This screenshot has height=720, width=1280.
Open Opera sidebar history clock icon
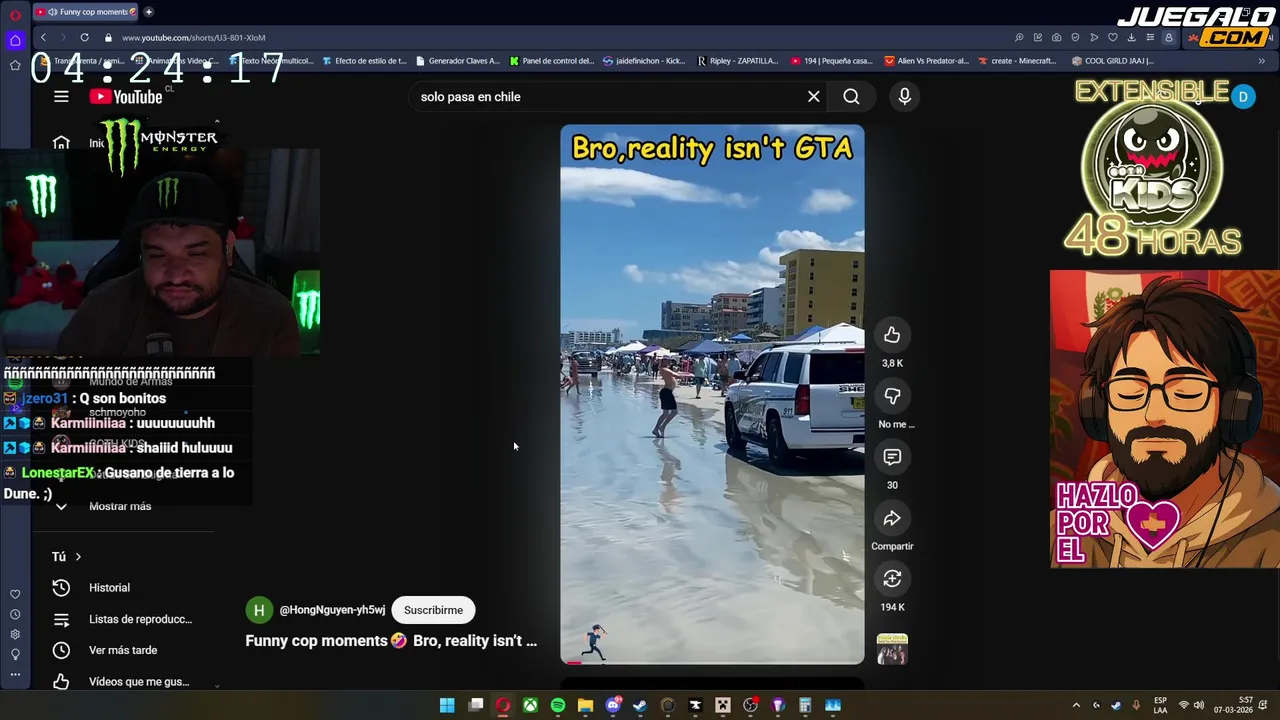15,614
